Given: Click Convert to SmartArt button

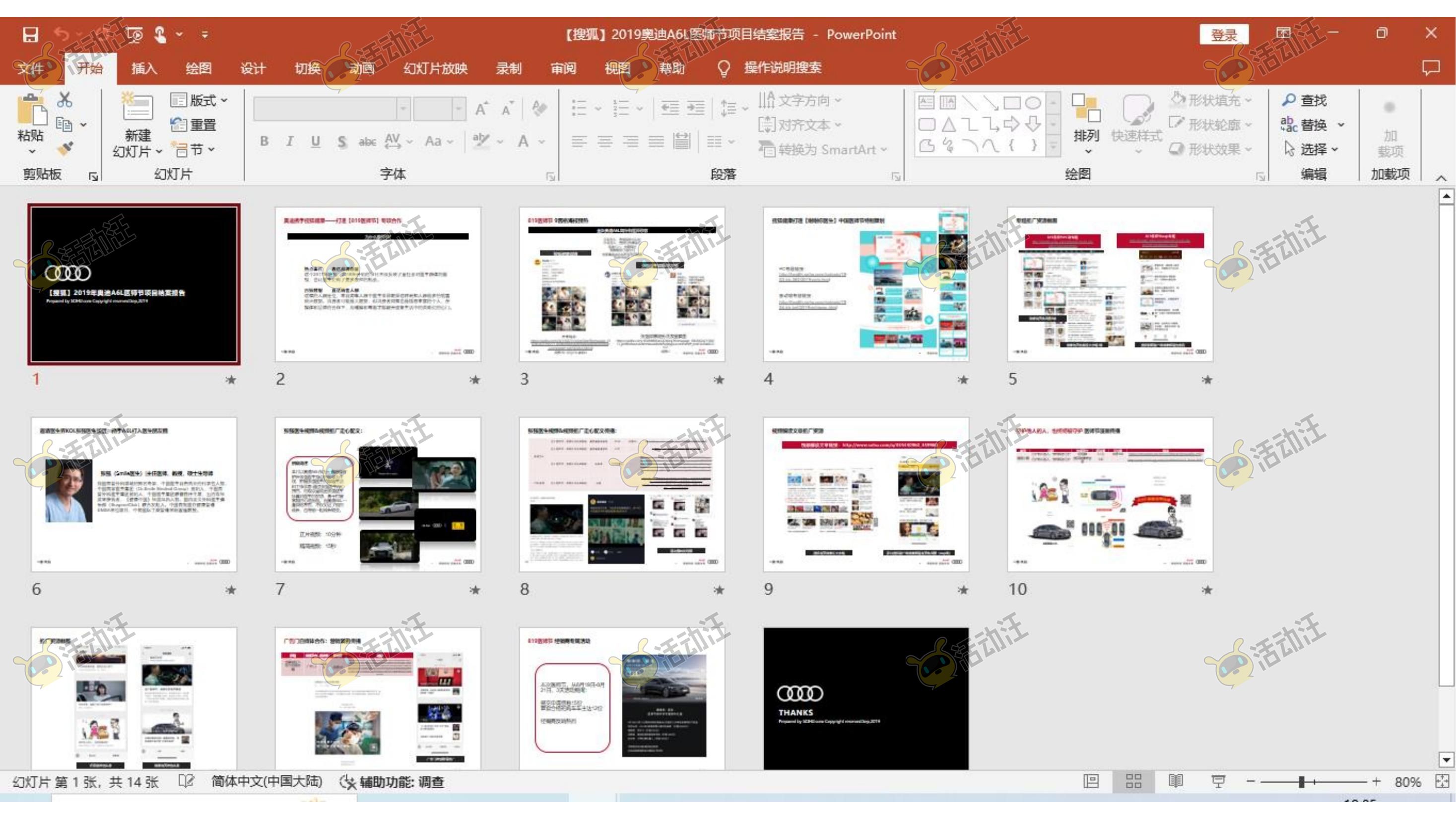Looking at the screenshot, I should coord(822,149).
